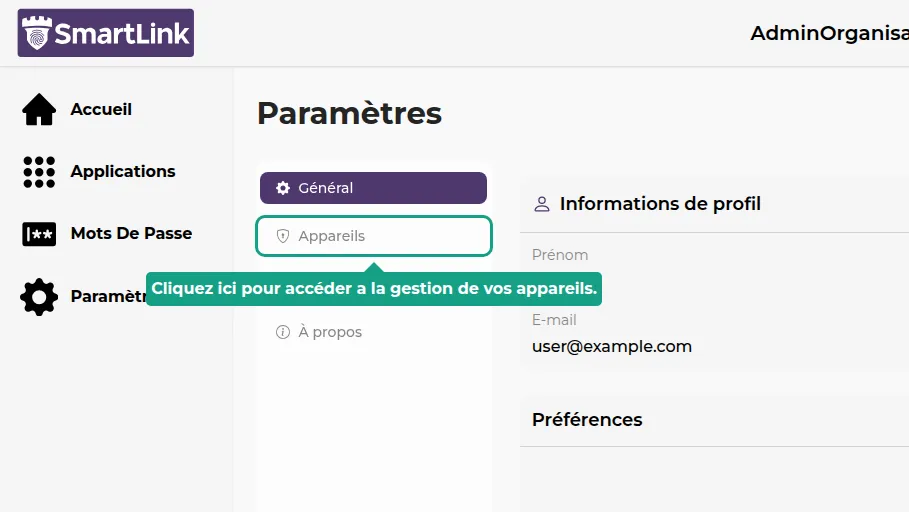
Task: Click the SmartLink wordmark text
Action: click(x=122, y=34)
